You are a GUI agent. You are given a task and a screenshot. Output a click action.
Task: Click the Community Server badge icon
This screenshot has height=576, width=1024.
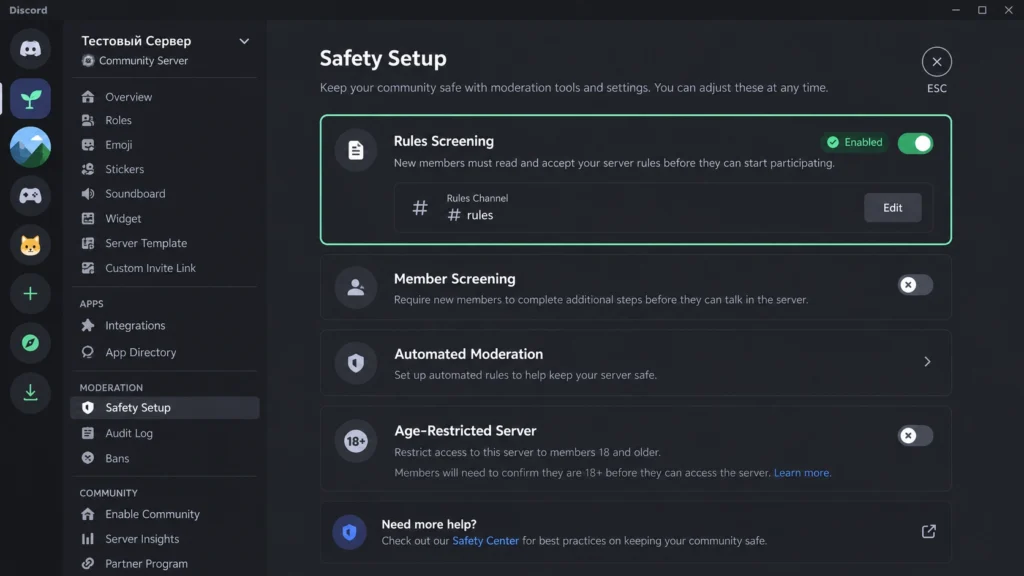coord(88,61)
